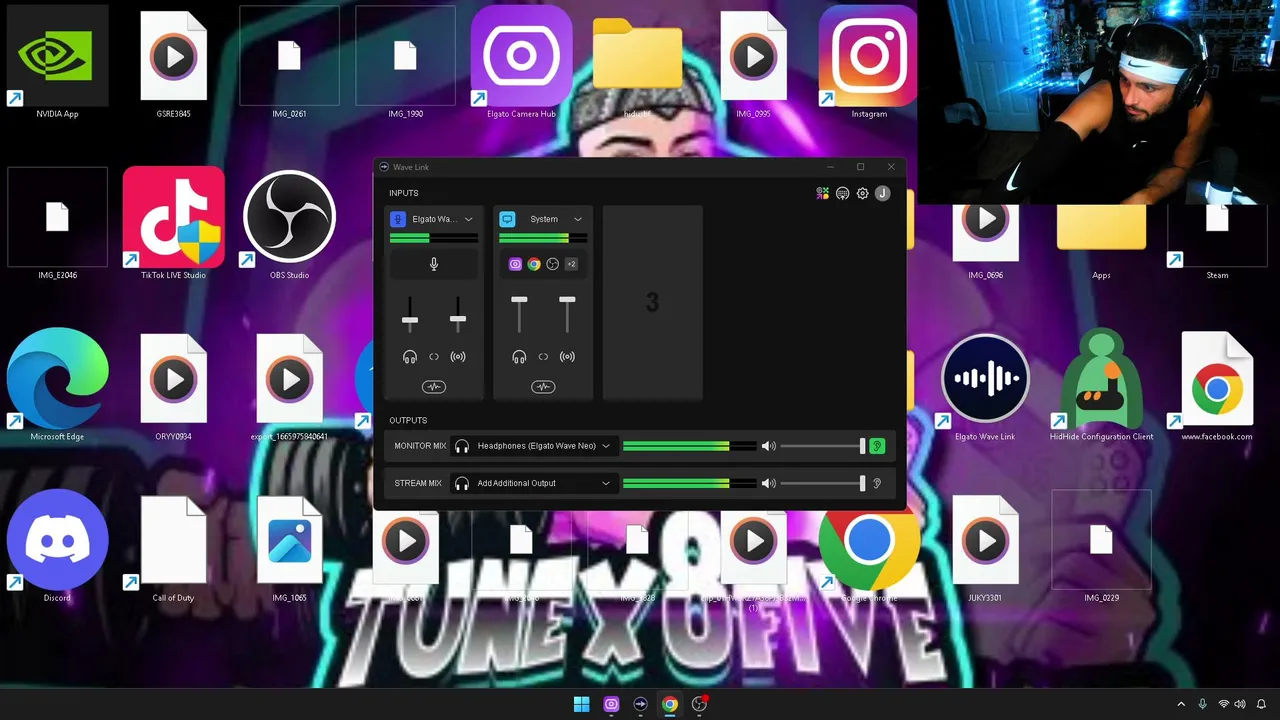Select Elgato Camera Hub desktop icon
1280x720 pixels.
tap(521, 63)
